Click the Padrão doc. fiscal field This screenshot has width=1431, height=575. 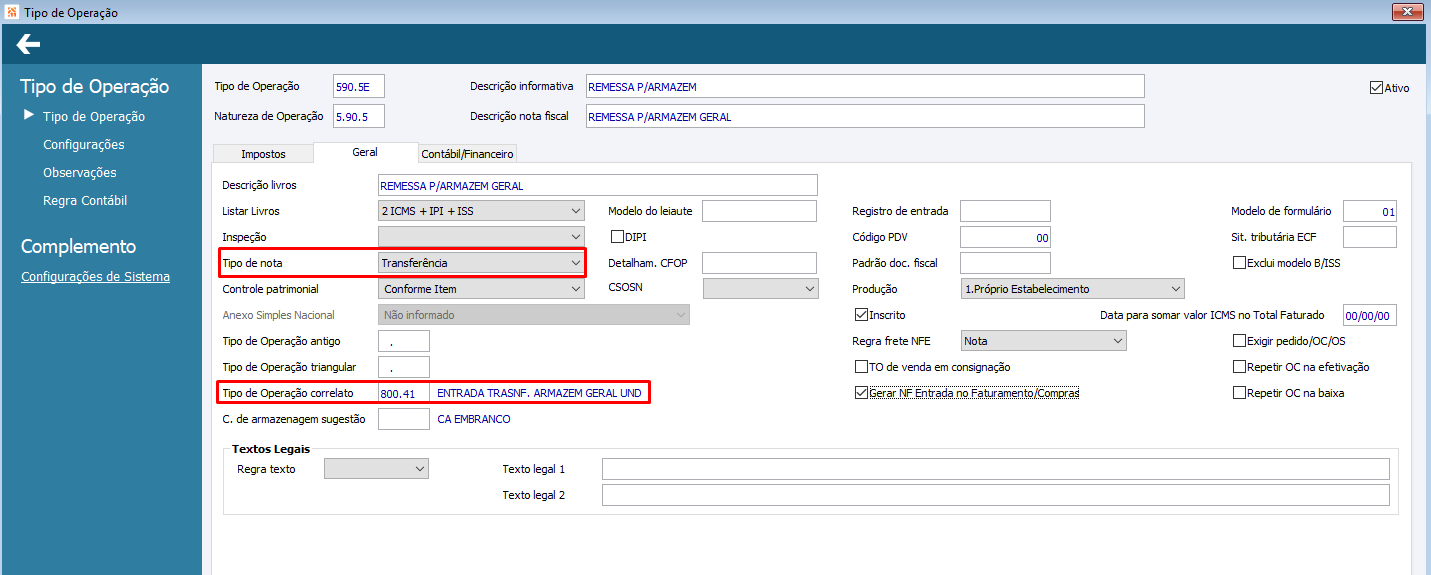(1005, 263)
